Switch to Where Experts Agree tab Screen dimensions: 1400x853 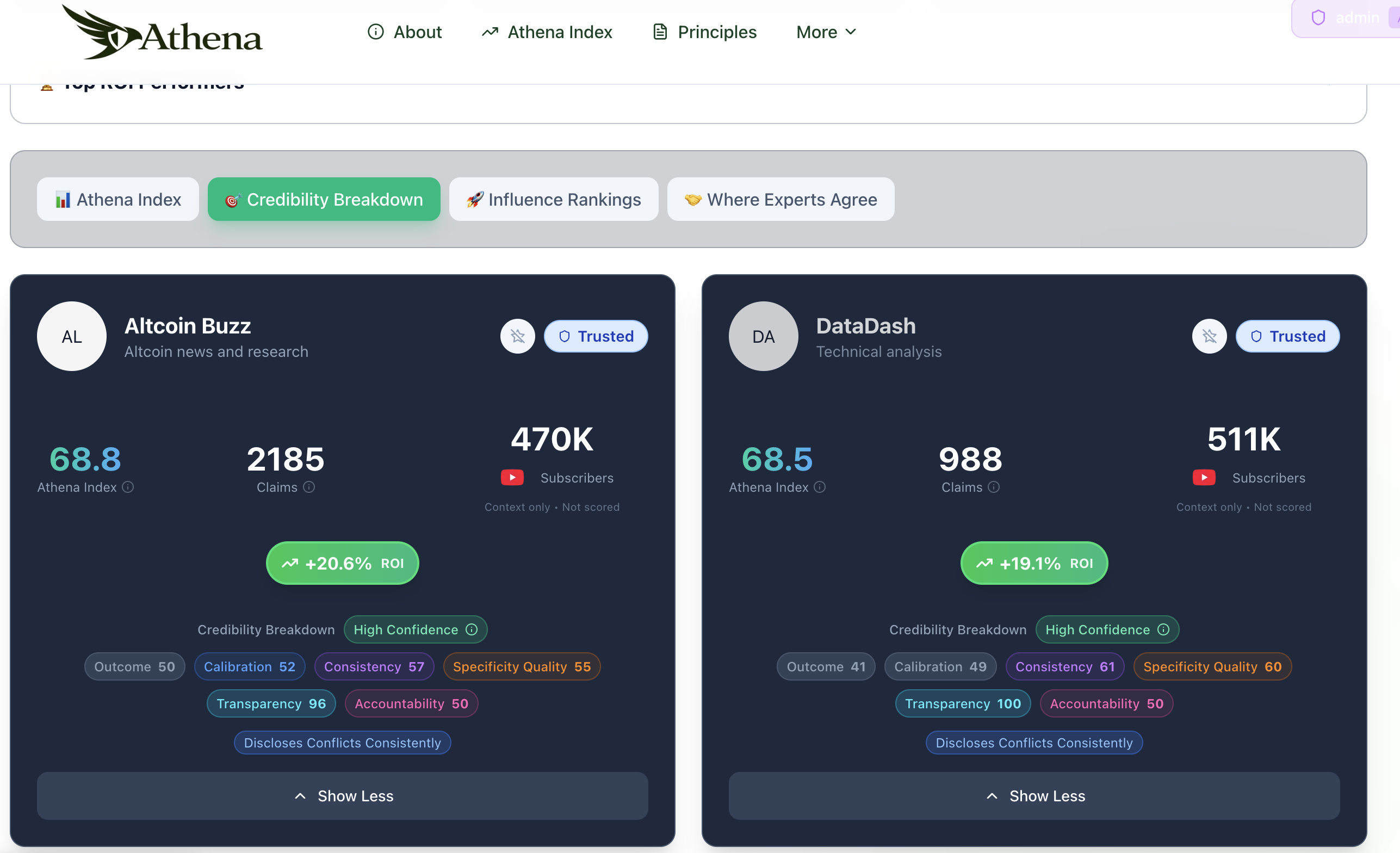pyautogui.click(x=780, y=200)
